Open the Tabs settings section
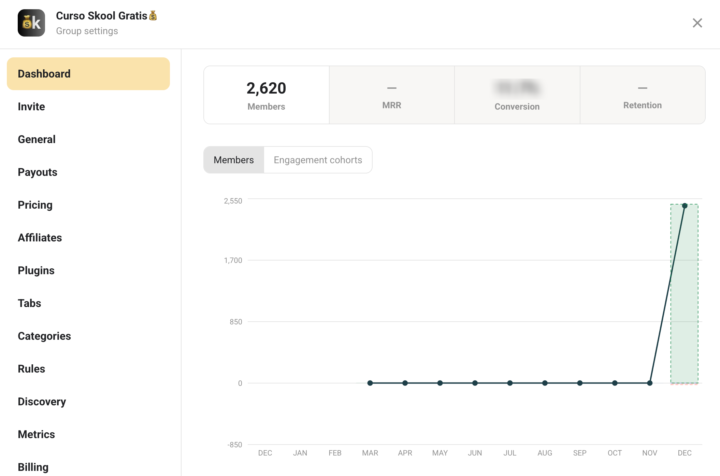This screenshot has width=720, height=476. pos(88,303)
